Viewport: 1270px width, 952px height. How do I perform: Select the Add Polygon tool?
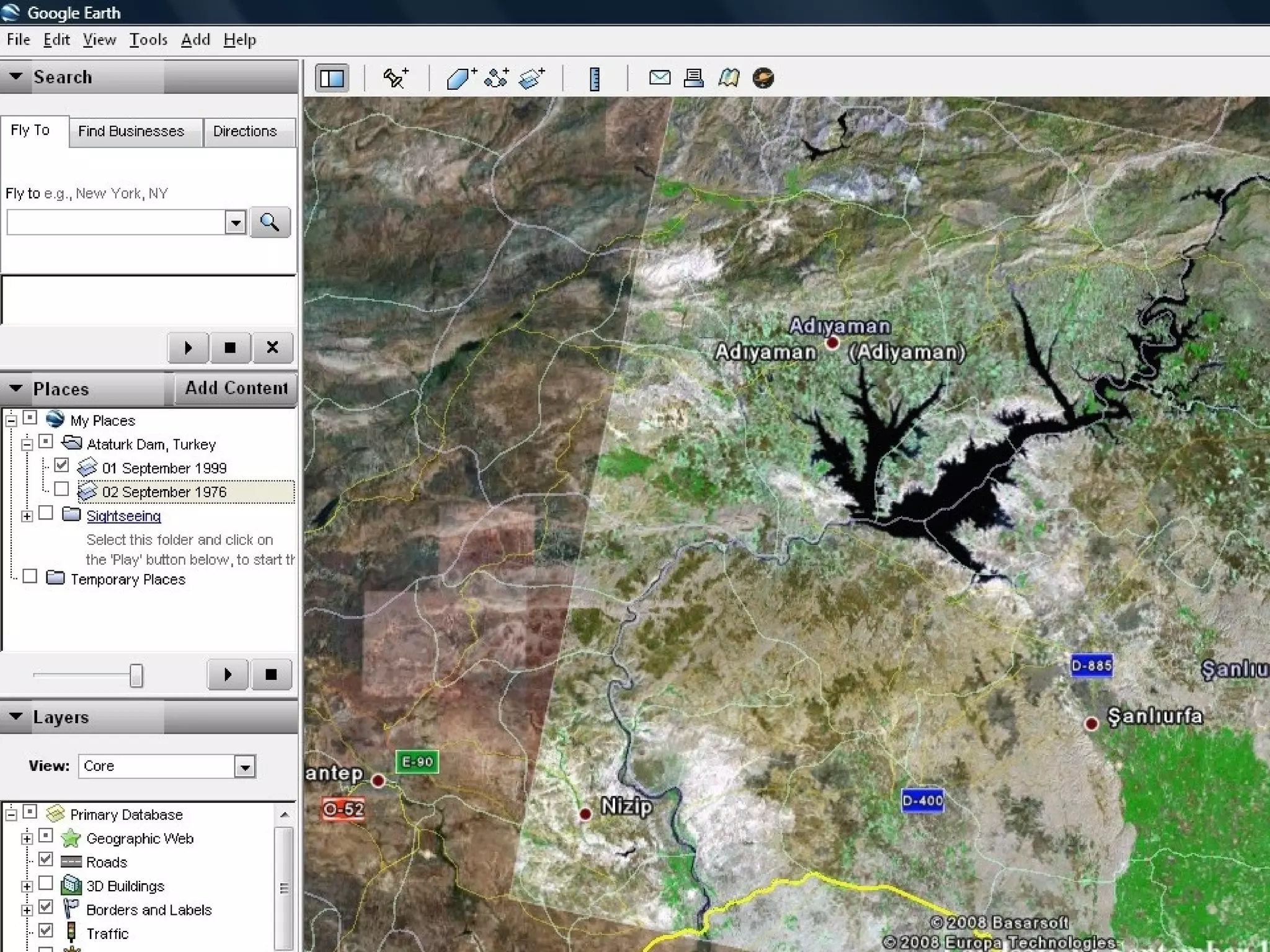coord(461,78)
